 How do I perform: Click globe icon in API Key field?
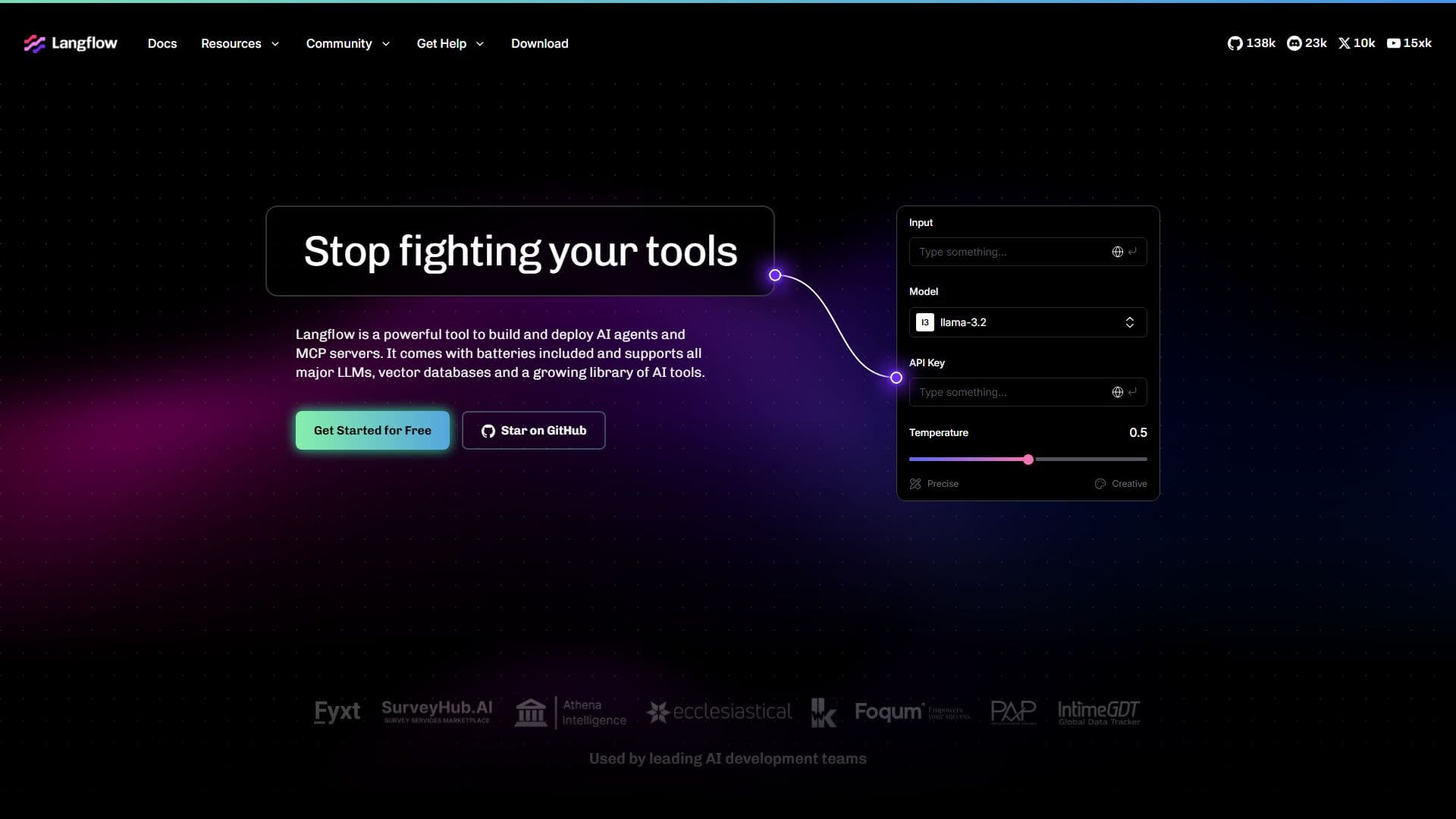(x=1117, y=392)
